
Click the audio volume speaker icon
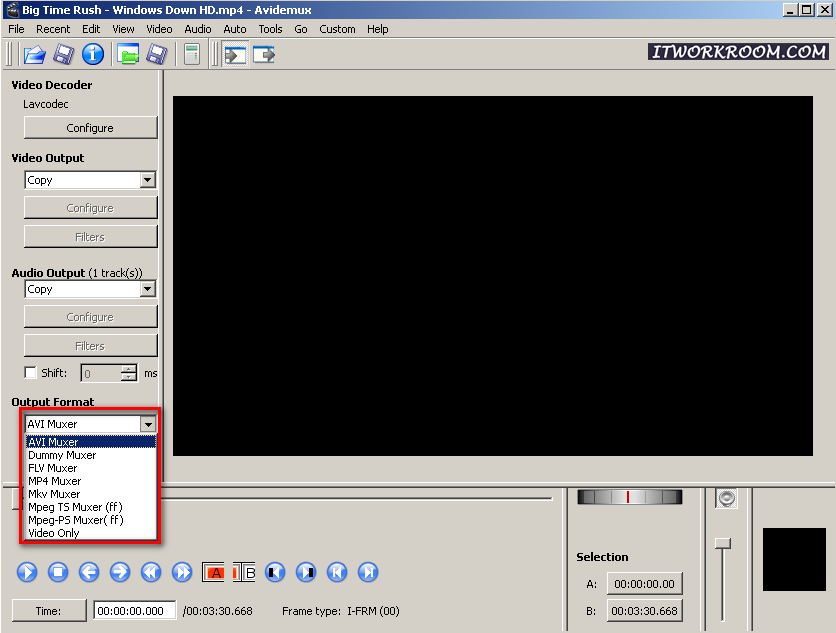(x=726, y=499)
